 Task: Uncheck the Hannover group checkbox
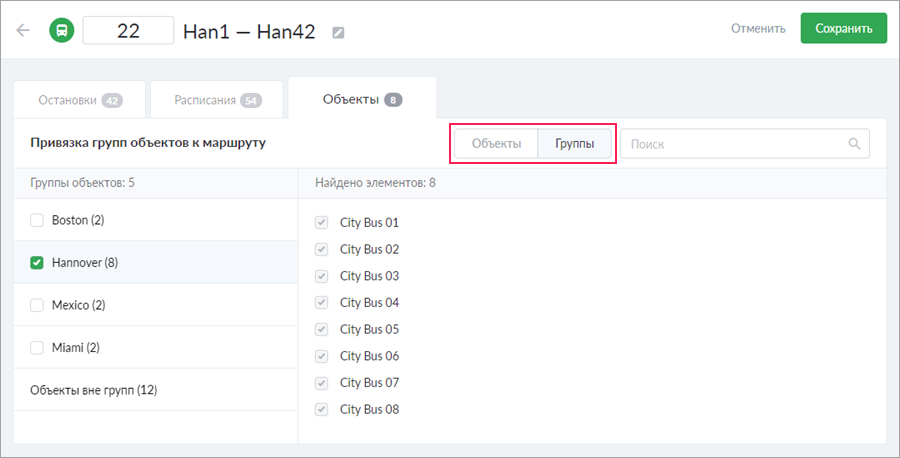pyautogui.click(x=37, y=263)
